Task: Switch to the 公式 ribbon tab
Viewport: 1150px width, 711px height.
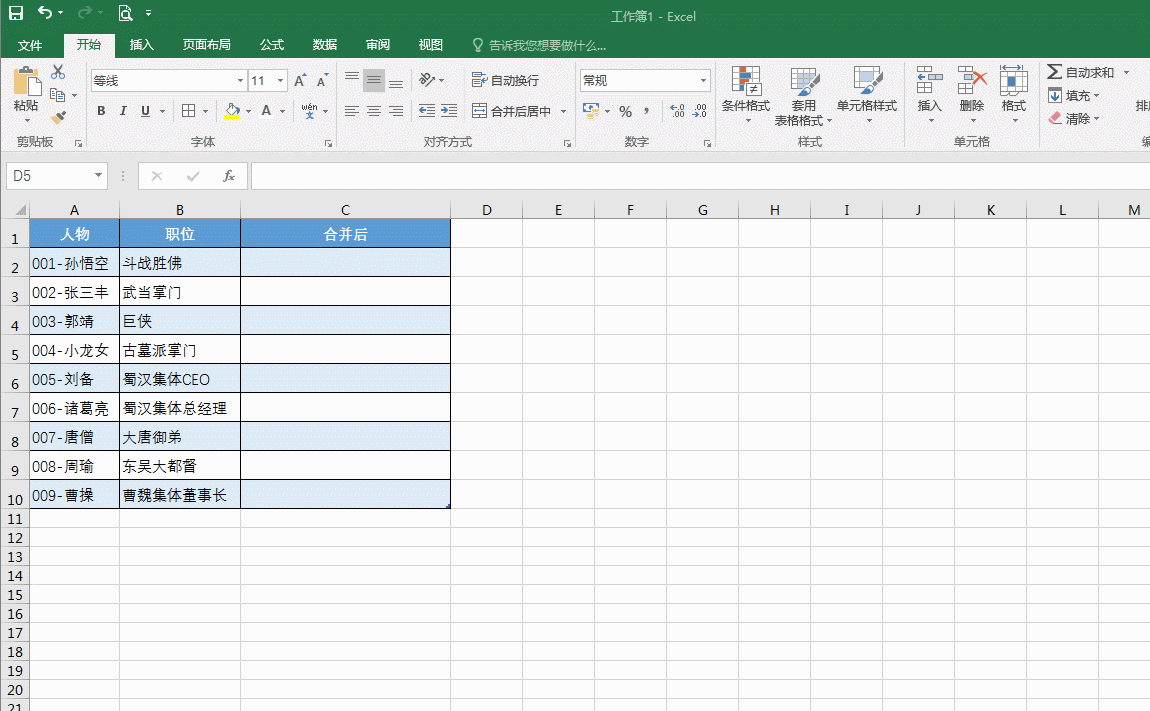Action: 272,45
